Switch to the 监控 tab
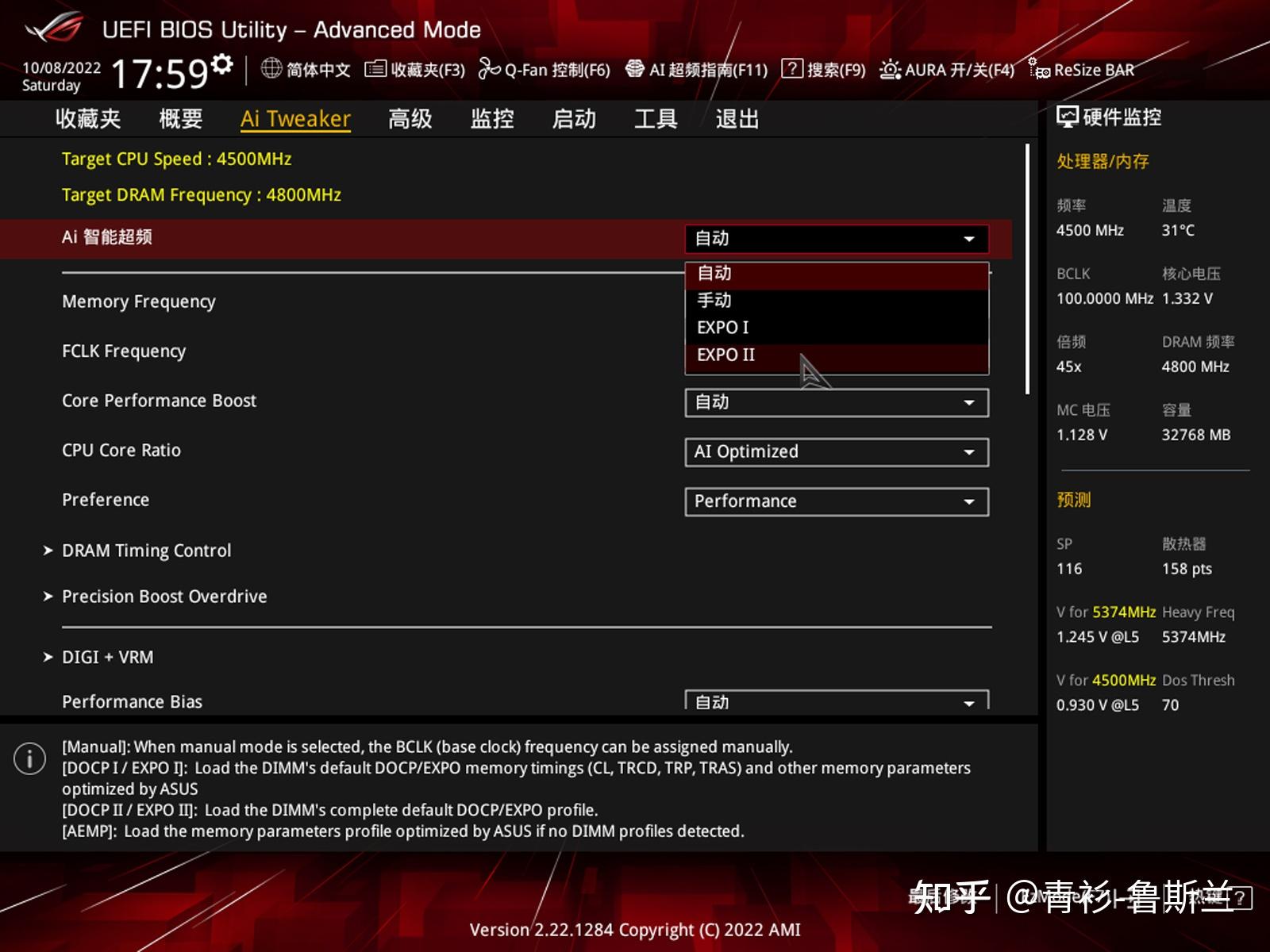This screenshot has height=952, width=1270. 492,119
